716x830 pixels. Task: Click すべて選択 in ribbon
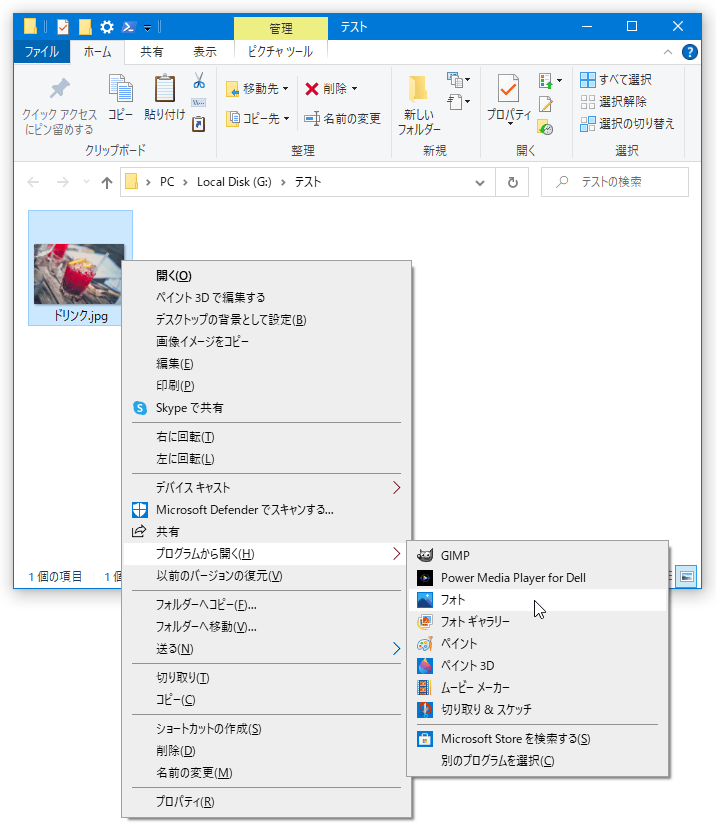point(616,80)
